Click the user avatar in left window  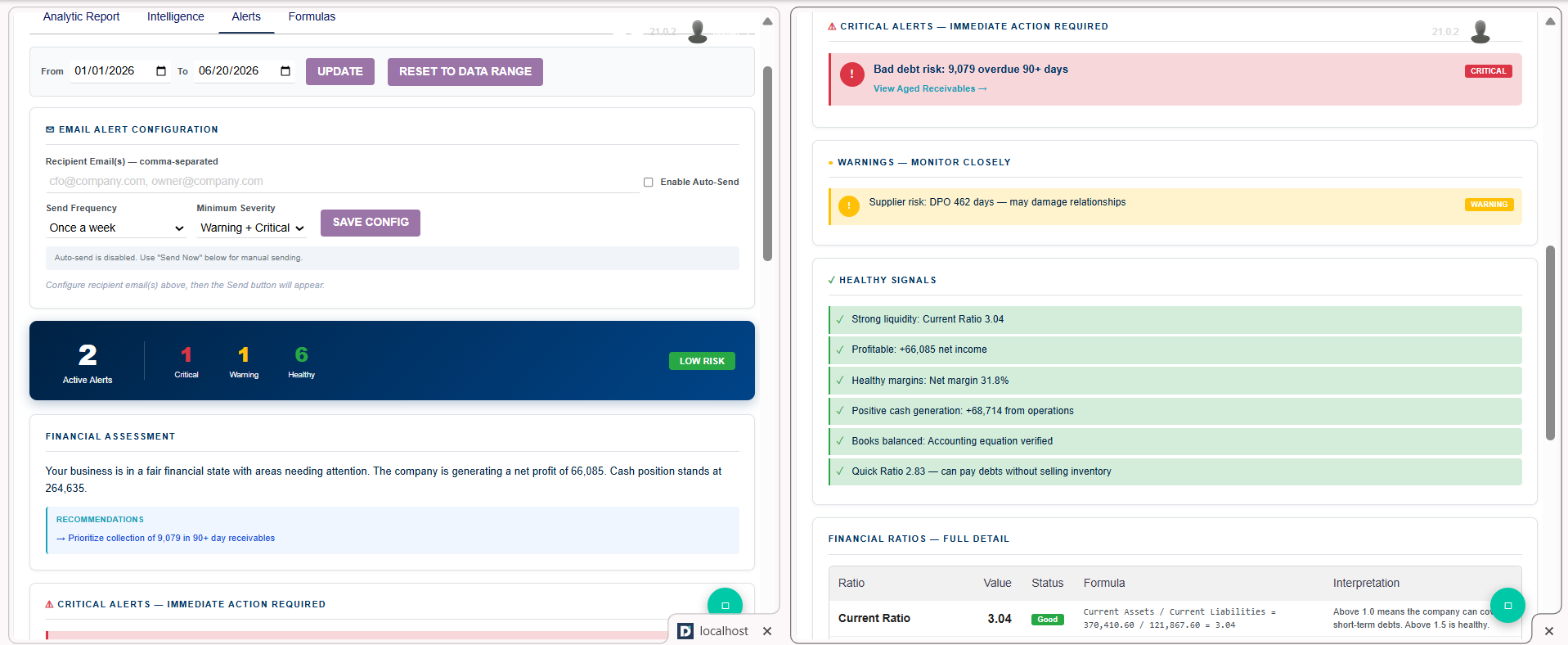click(x=698, y=32)
